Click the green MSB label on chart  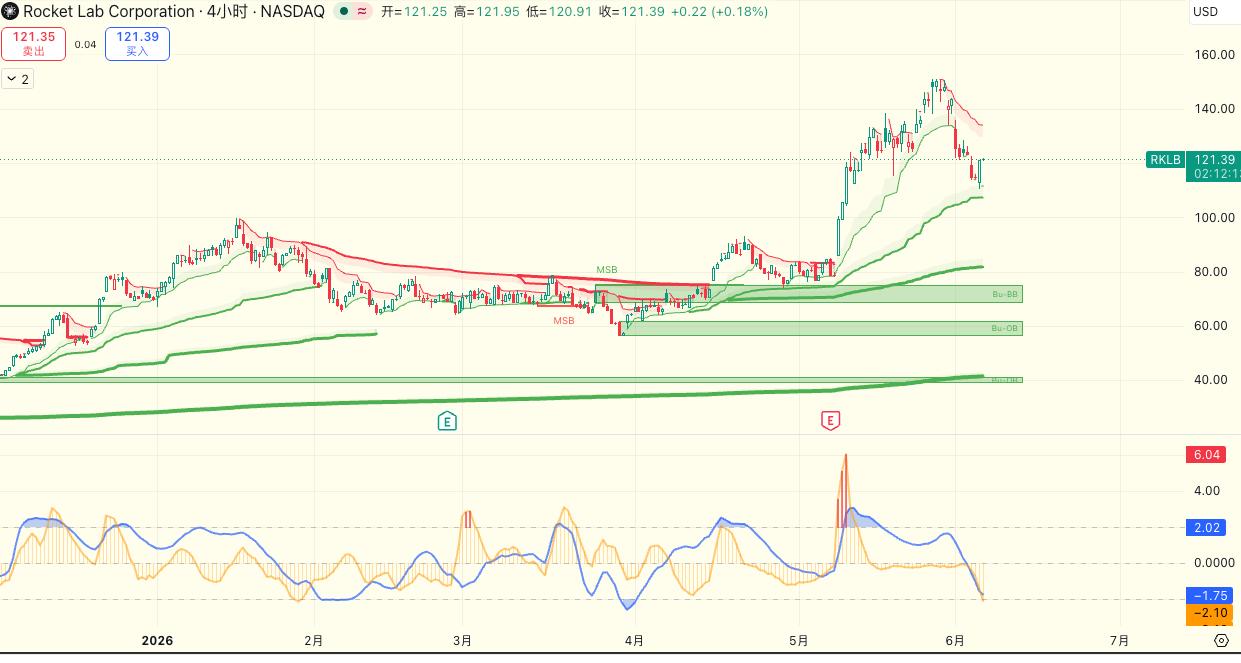(607, 270)
